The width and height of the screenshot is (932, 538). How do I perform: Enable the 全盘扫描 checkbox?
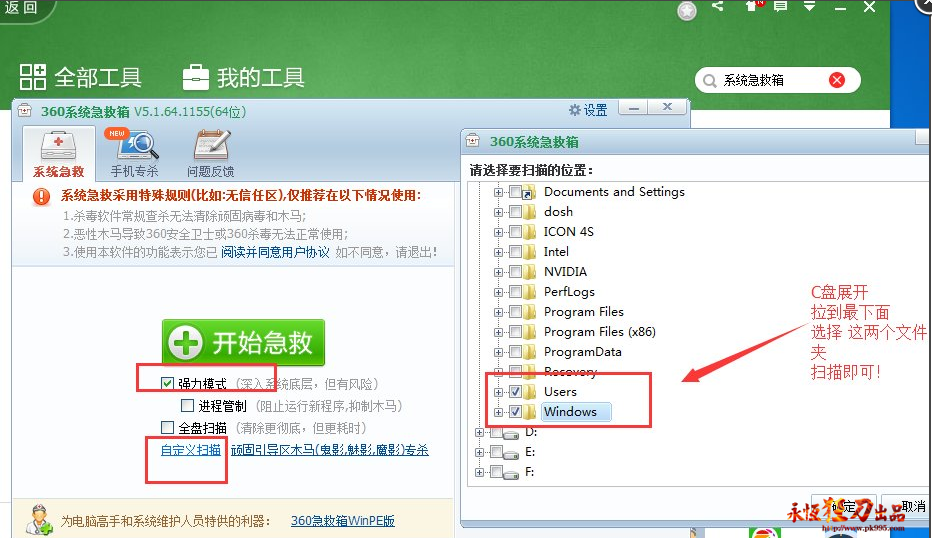pos(168,427)
